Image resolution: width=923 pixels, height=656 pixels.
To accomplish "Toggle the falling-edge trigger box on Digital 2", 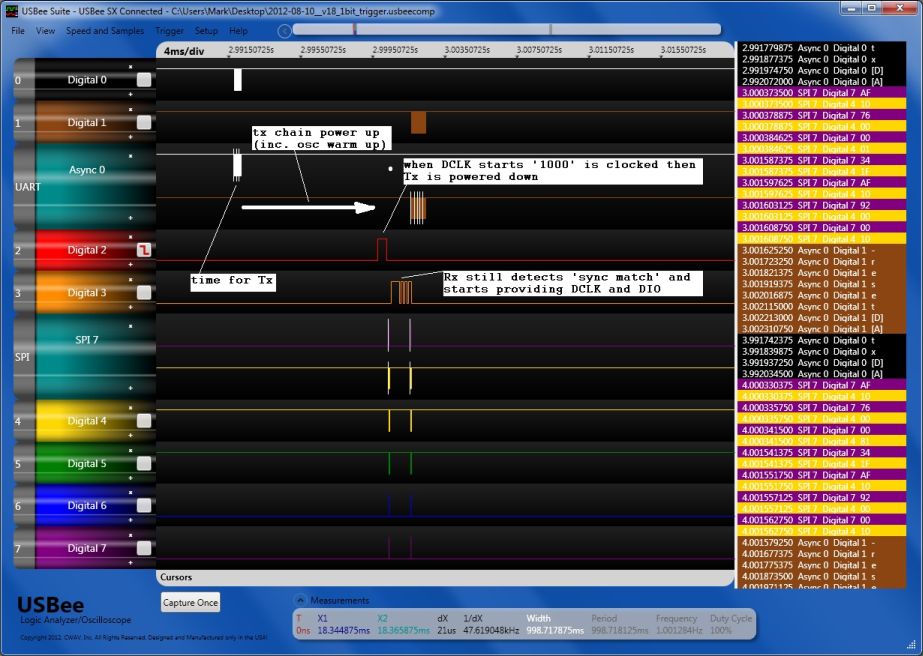I will 144,250.
